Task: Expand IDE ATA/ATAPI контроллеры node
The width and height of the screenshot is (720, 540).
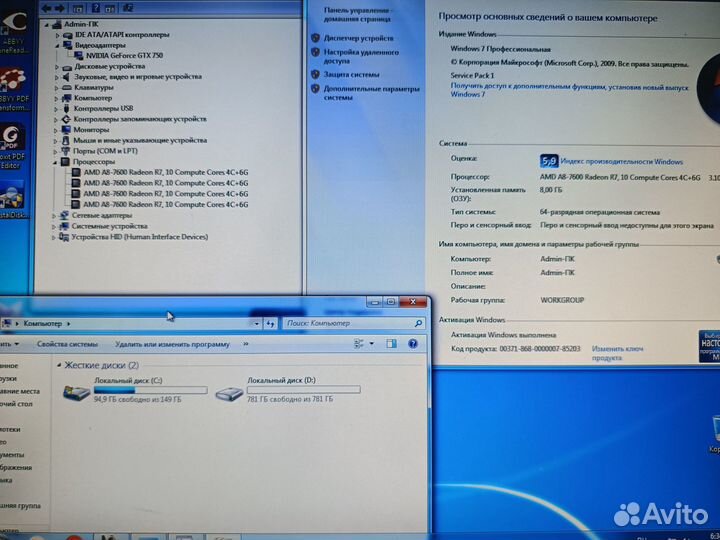Action: click(x=57, y=35)
